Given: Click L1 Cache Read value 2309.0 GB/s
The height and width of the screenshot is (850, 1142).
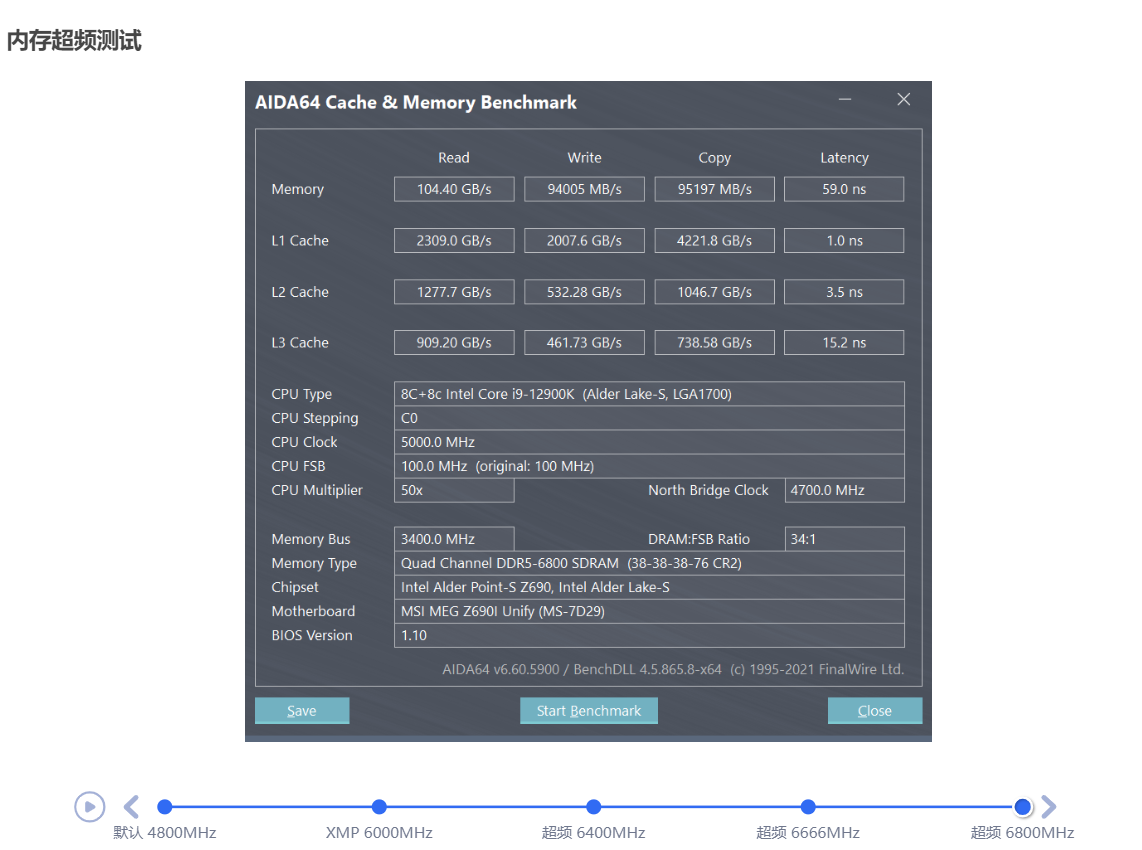Looking at the screenshot, I should click(x=454, y=240).
